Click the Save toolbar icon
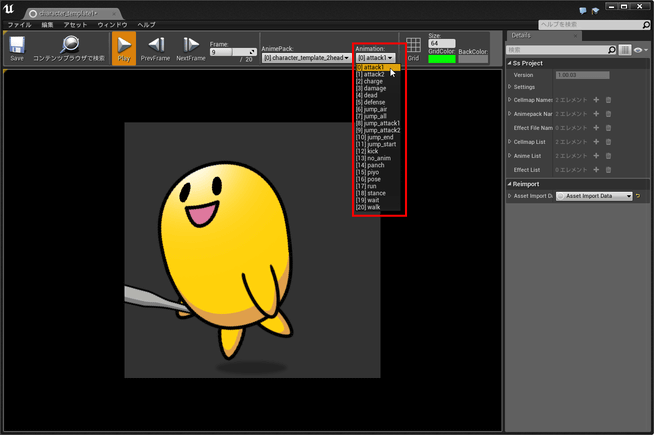Image resolution: width=654 pixels, height=435 pixels. point(17,48)
